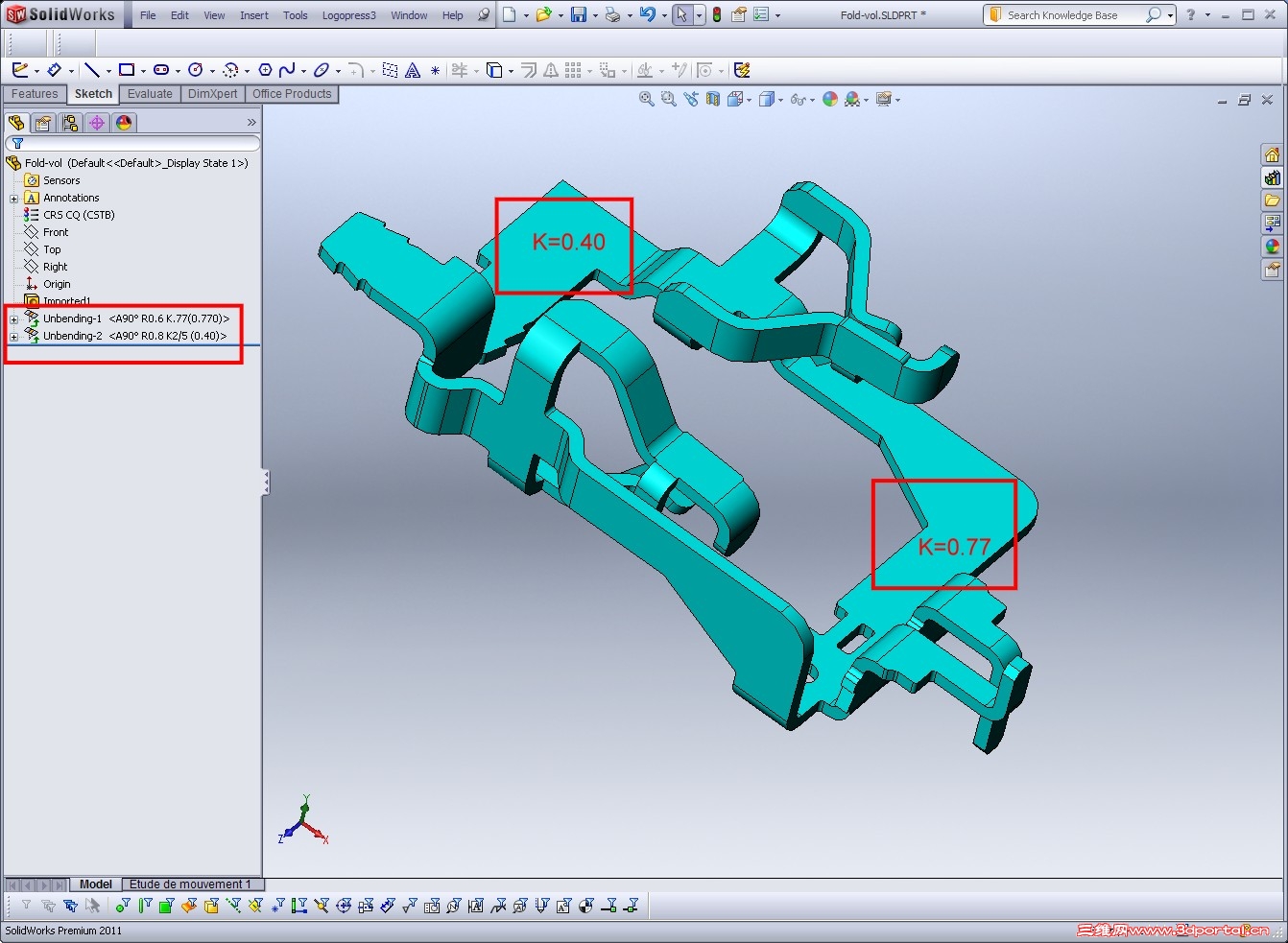This screenshot has height=943, width=1288.
Task: Expand the Unbending-1 feature node
Action: click(x=14, y=319)
